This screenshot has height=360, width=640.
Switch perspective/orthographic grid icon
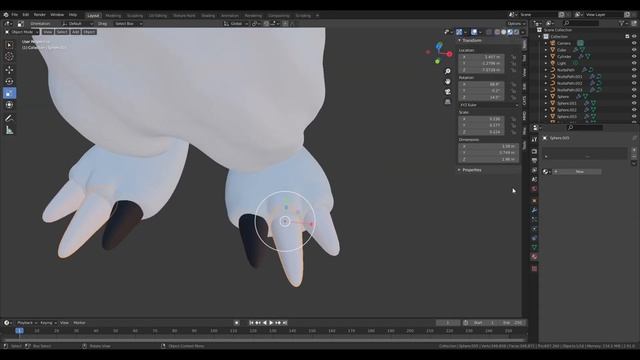tap(448, 102)
